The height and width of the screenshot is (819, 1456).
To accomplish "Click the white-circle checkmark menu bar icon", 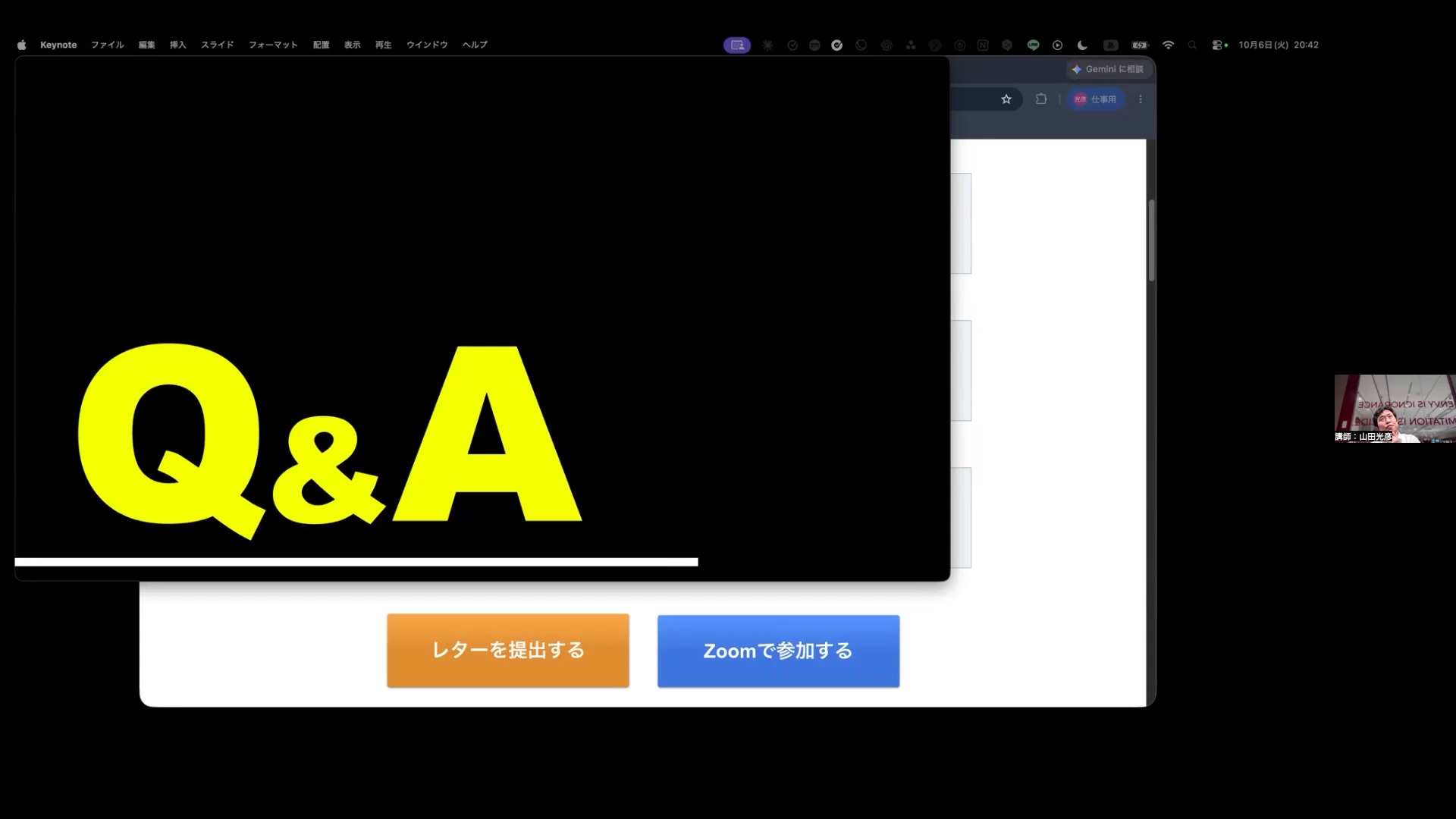I will [x=837, y=45].
